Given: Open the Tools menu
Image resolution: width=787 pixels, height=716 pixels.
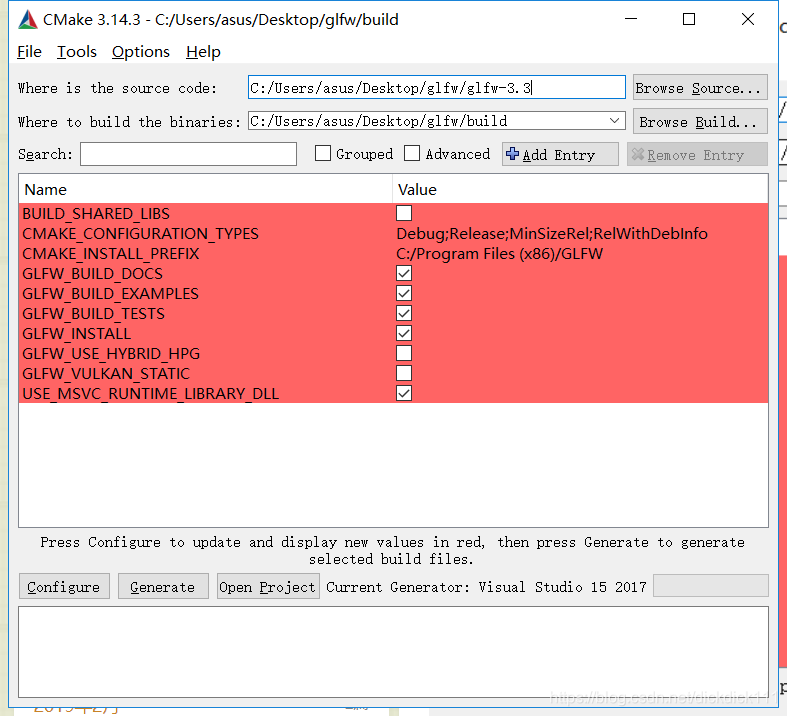Looking at the screenshot, I should coord(76,52).
